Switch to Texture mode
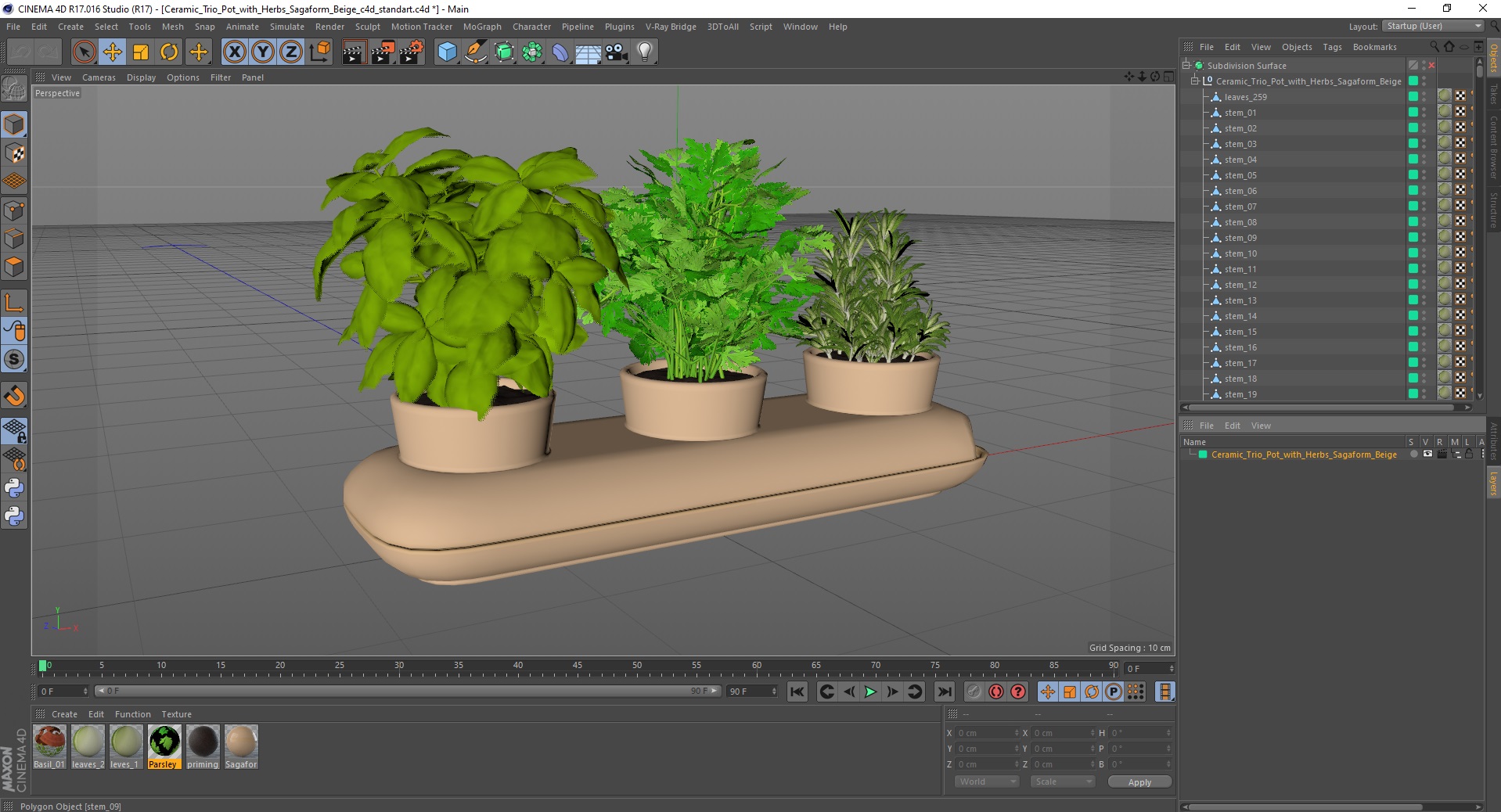This screenshot has width=1501, height=812. click(14, 153)
